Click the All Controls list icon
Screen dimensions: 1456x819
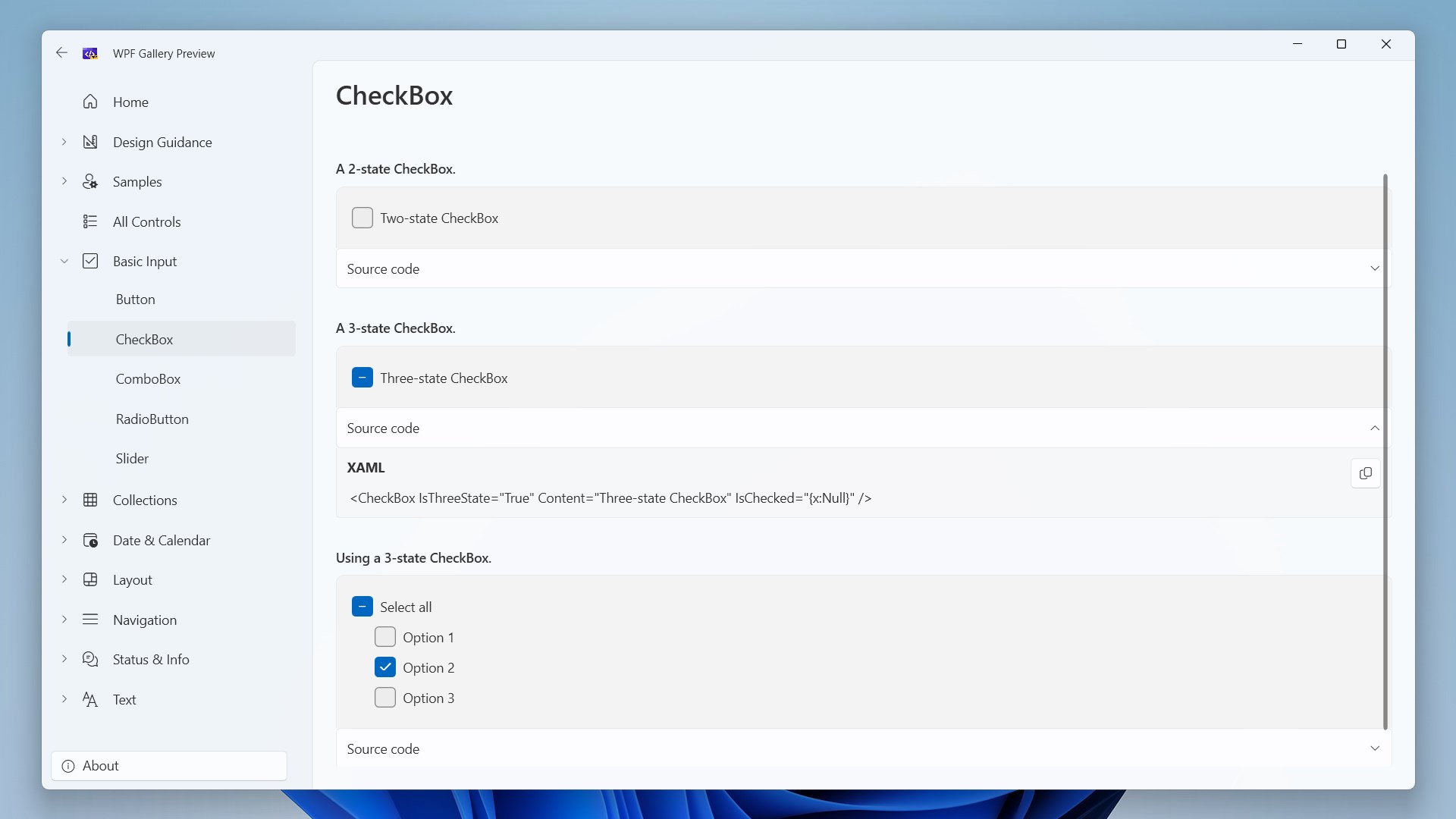(90, 221)
